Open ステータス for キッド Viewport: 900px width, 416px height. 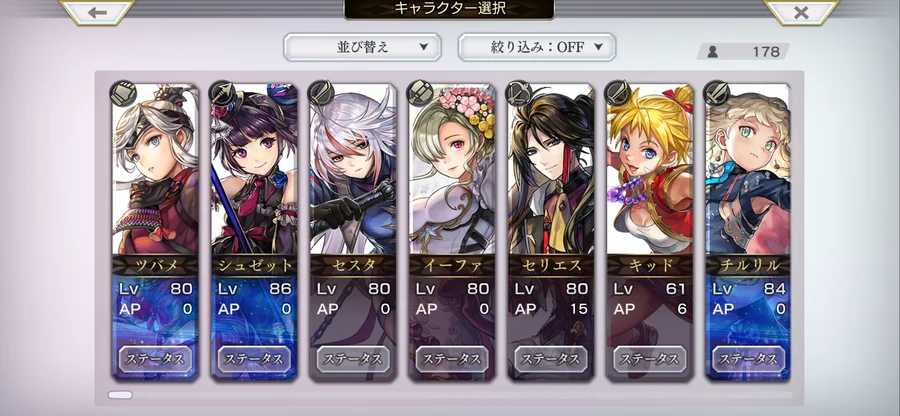650,359
